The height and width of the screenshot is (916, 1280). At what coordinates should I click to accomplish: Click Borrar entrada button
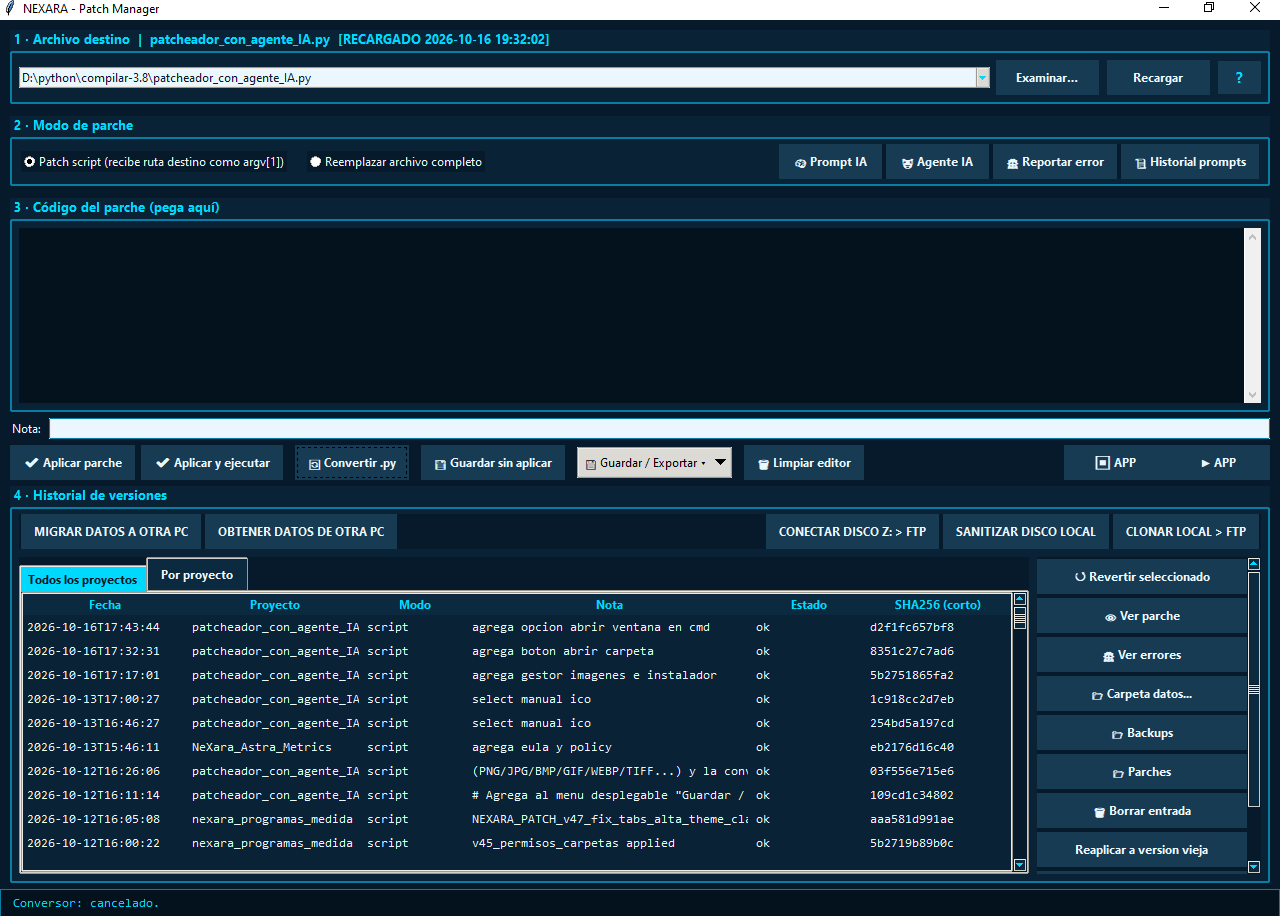click(1142, 811)
